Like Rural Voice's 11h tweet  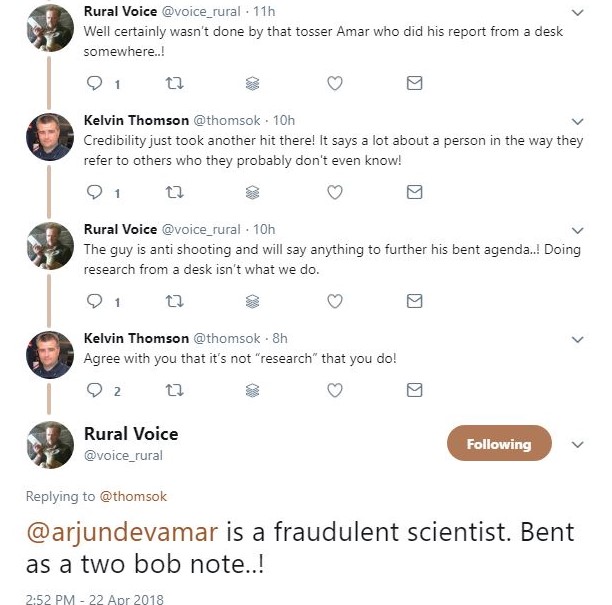point(336,84)
